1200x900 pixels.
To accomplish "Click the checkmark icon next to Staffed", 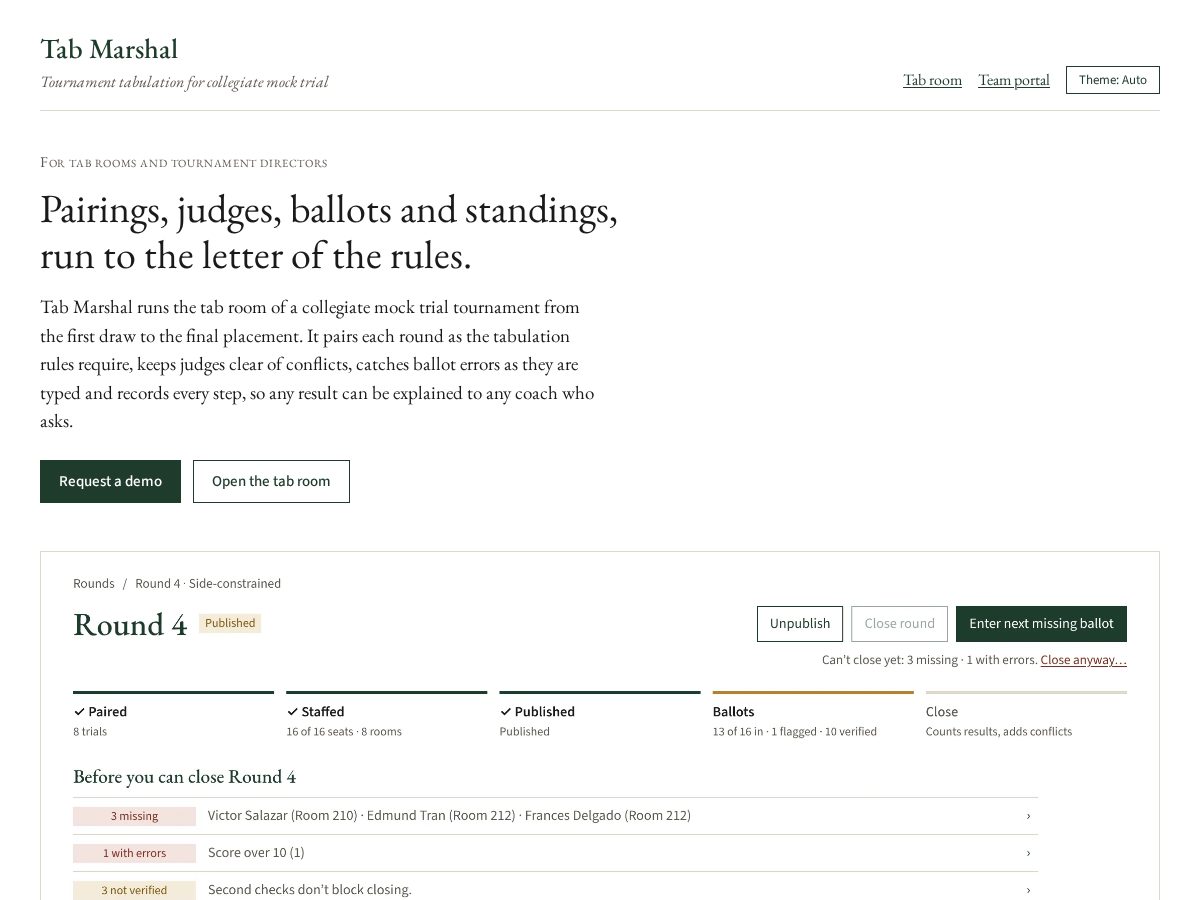I will coord(292,712).
